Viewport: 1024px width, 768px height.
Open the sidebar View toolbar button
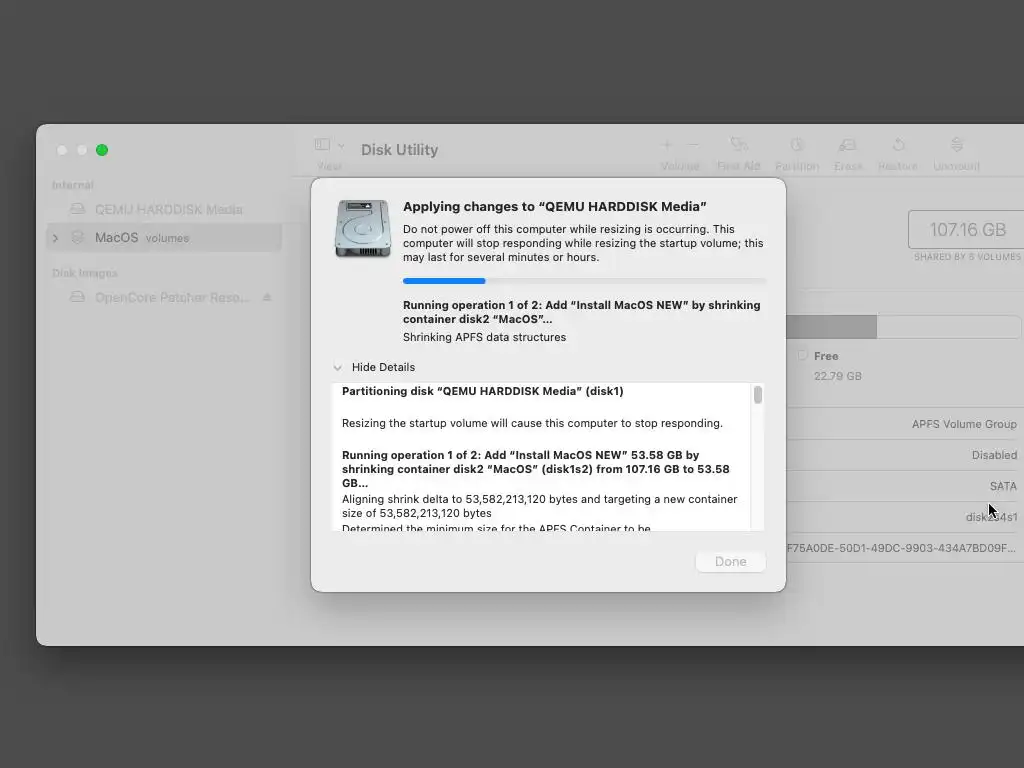coord(322,144)
